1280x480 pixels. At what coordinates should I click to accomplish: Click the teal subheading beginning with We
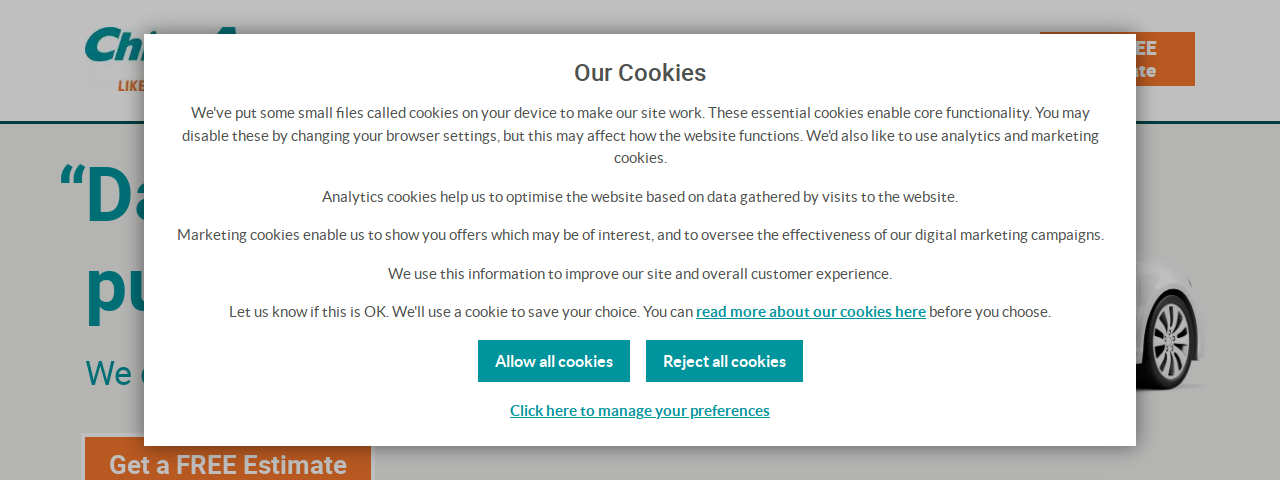click(x=114, y=373)
